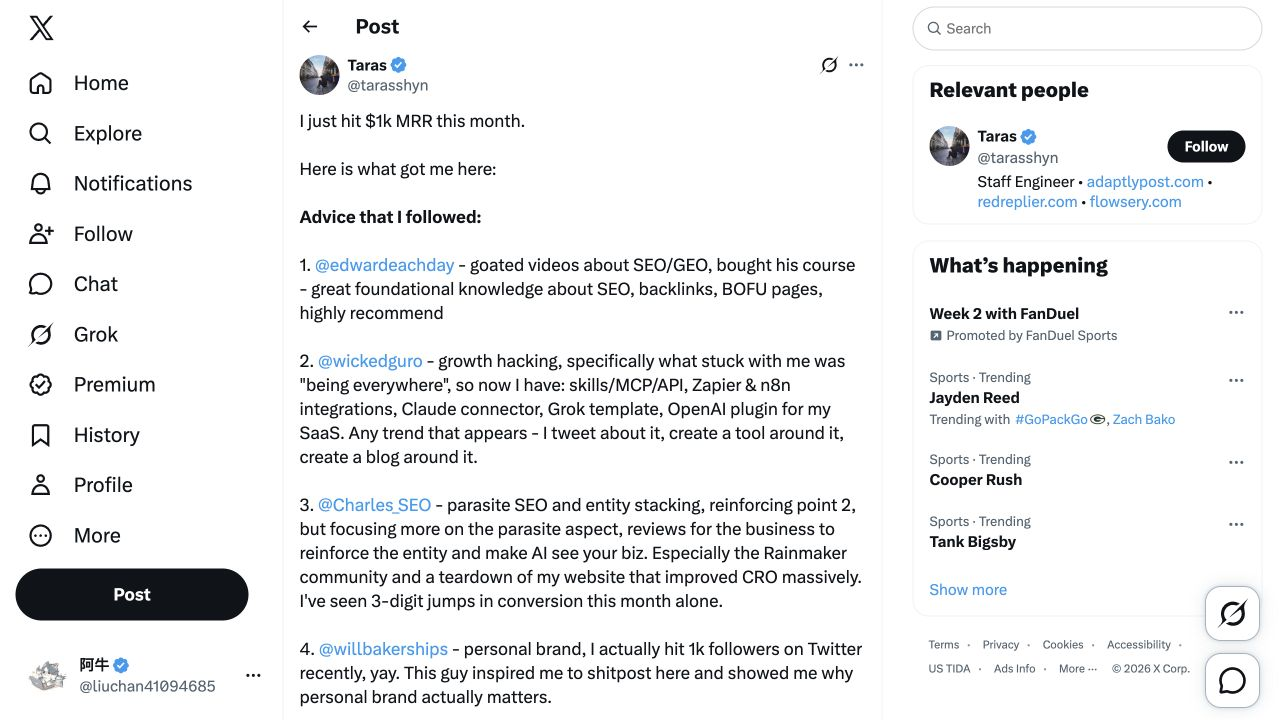Open more options on Taras's post

[x=856, y=65]
